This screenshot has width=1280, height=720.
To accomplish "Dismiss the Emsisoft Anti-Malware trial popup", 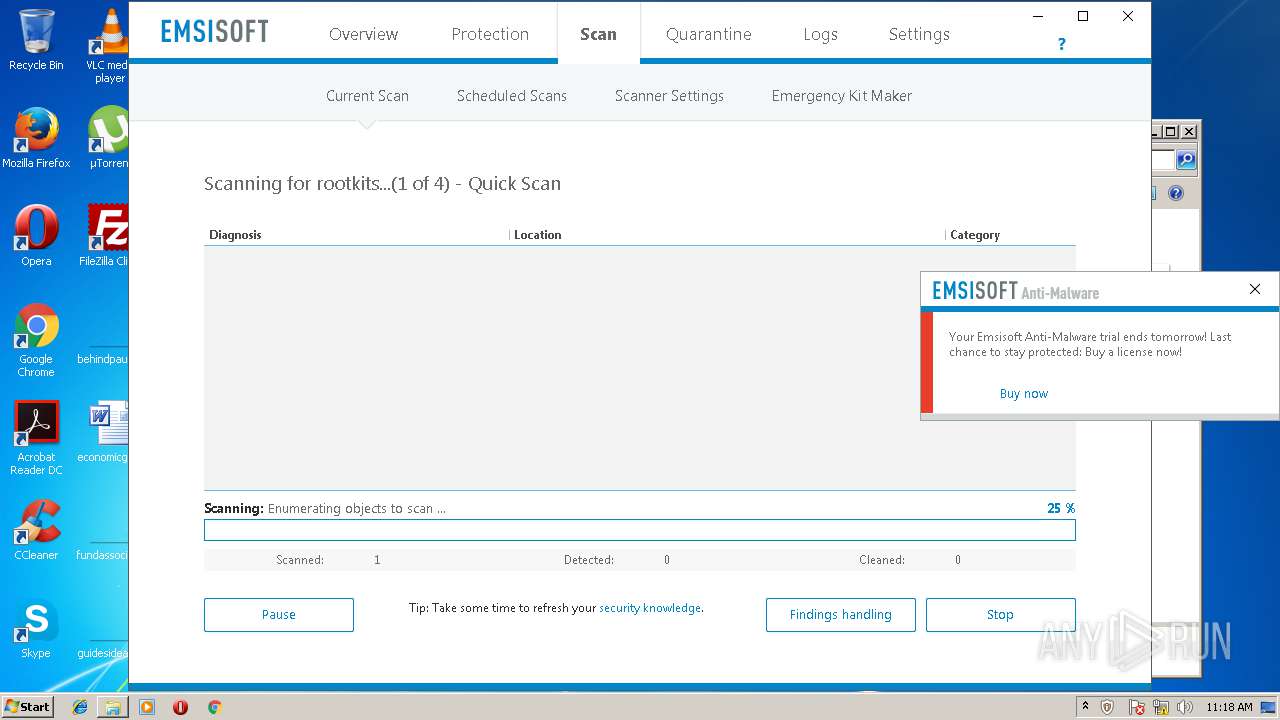I will click(1255, 289).
